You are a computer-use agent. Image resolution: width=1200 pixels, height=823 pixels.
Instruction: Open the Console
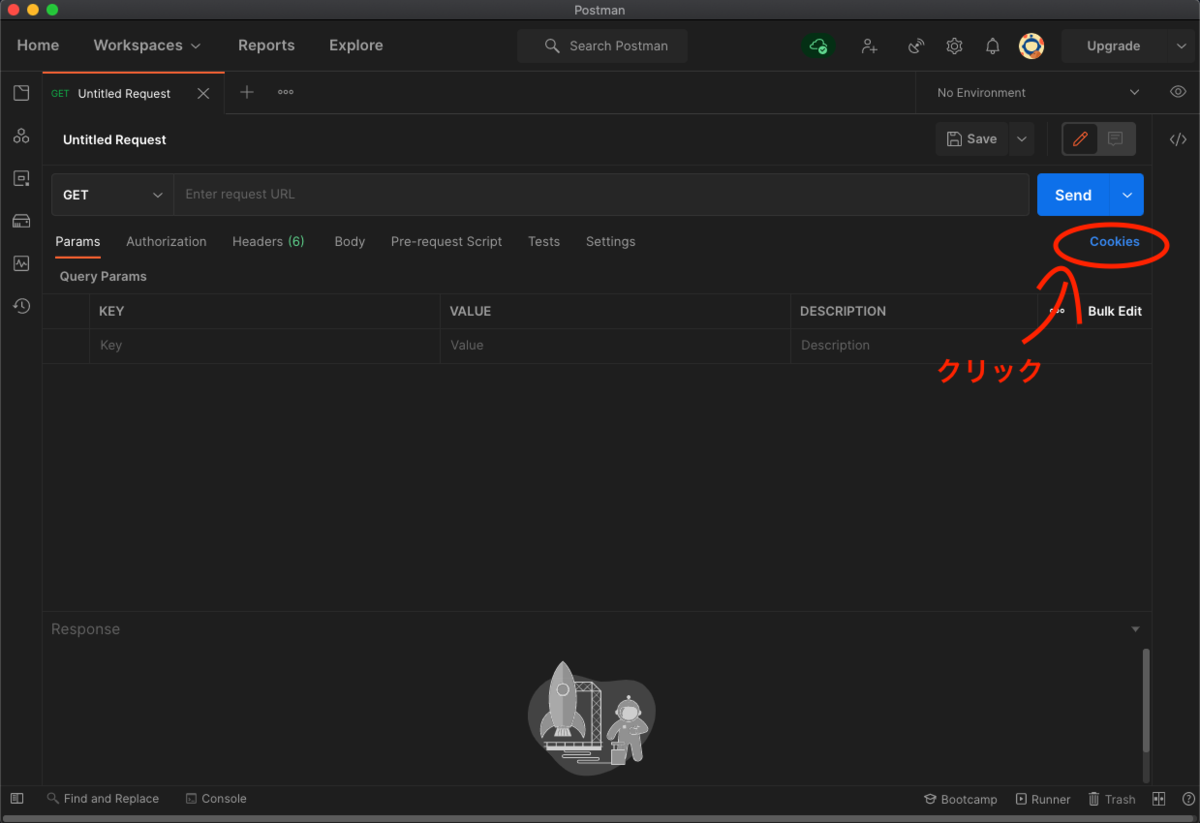pos(216,798)
